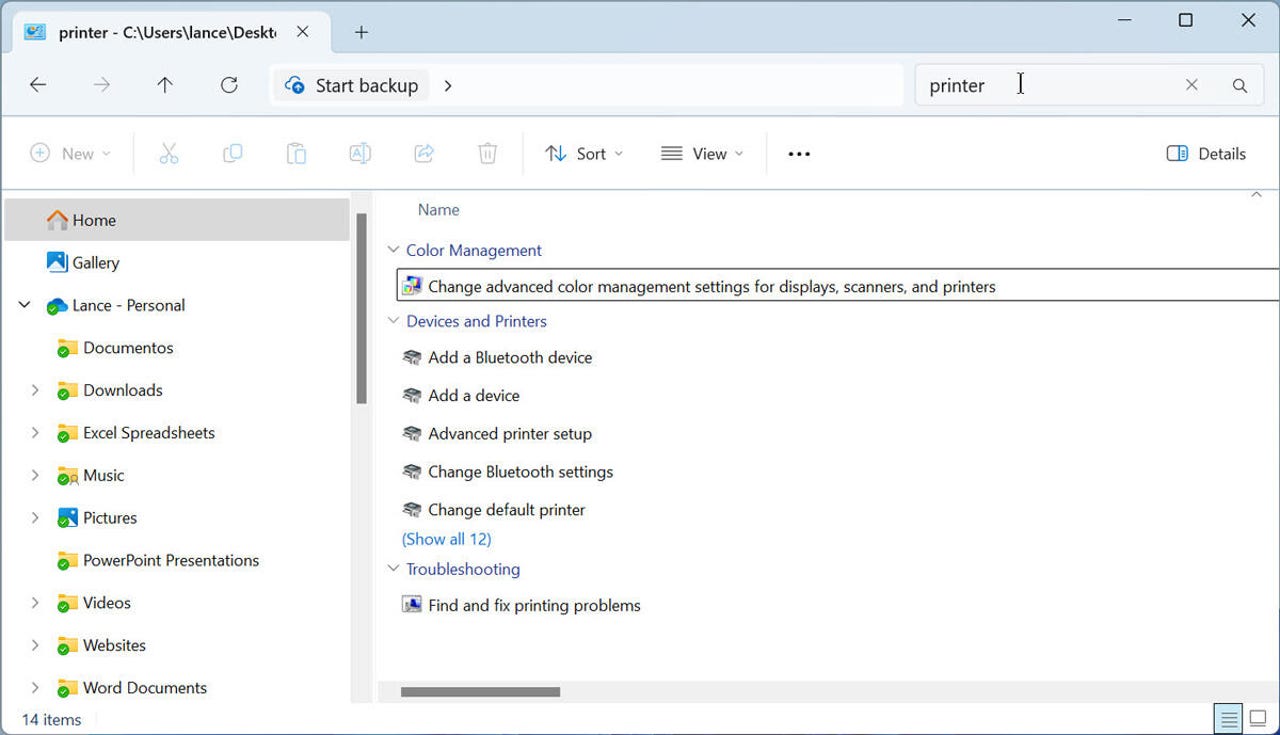Click the column header collapse arrow
The height and width of the screenshot is (735, 1280).
[1257, 194]
